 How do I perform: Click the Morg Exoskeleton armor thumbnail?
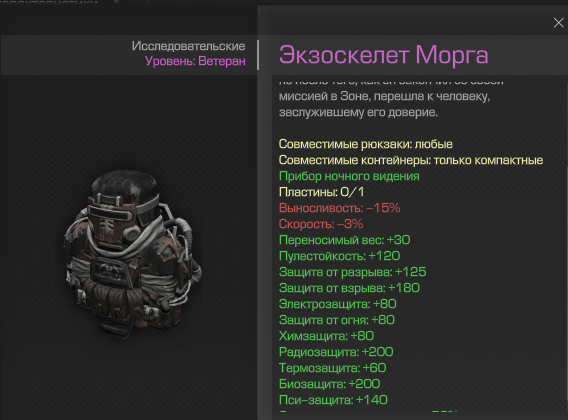coord(133,254)
